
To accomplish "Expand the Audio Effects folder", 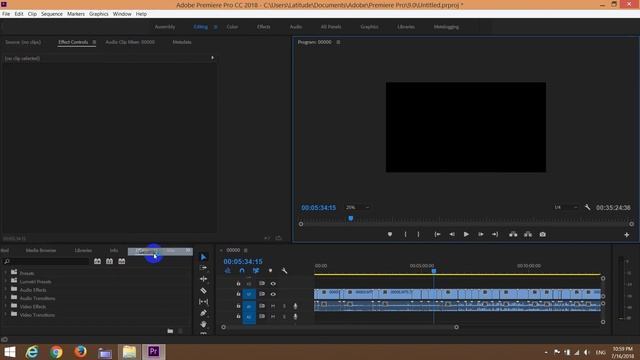I will point(5,290).
